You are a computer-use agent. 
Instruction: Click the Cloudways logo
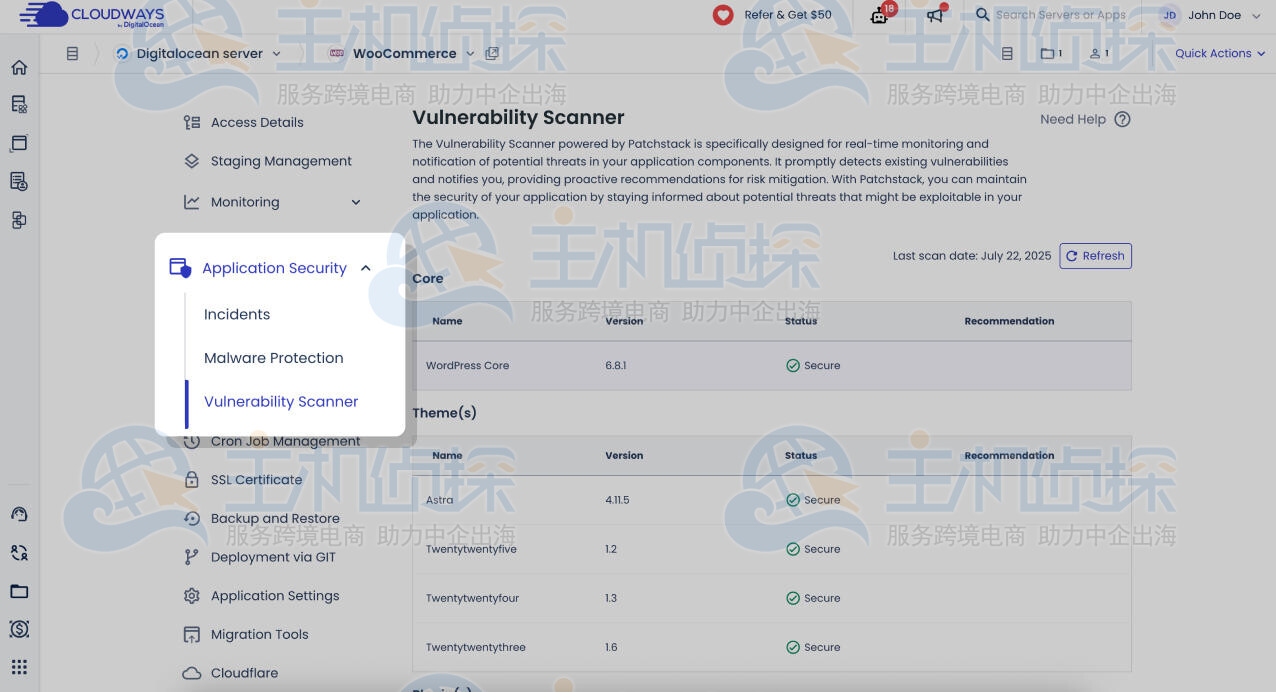92,15
